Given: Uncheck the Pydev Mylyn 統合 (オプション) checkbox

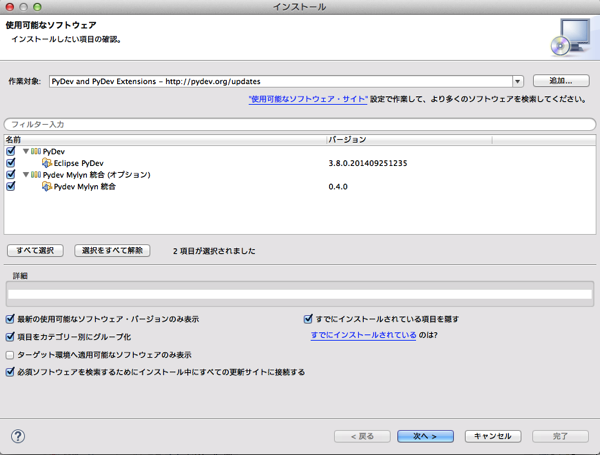Looking at the screenshot, I should point(11,174).
